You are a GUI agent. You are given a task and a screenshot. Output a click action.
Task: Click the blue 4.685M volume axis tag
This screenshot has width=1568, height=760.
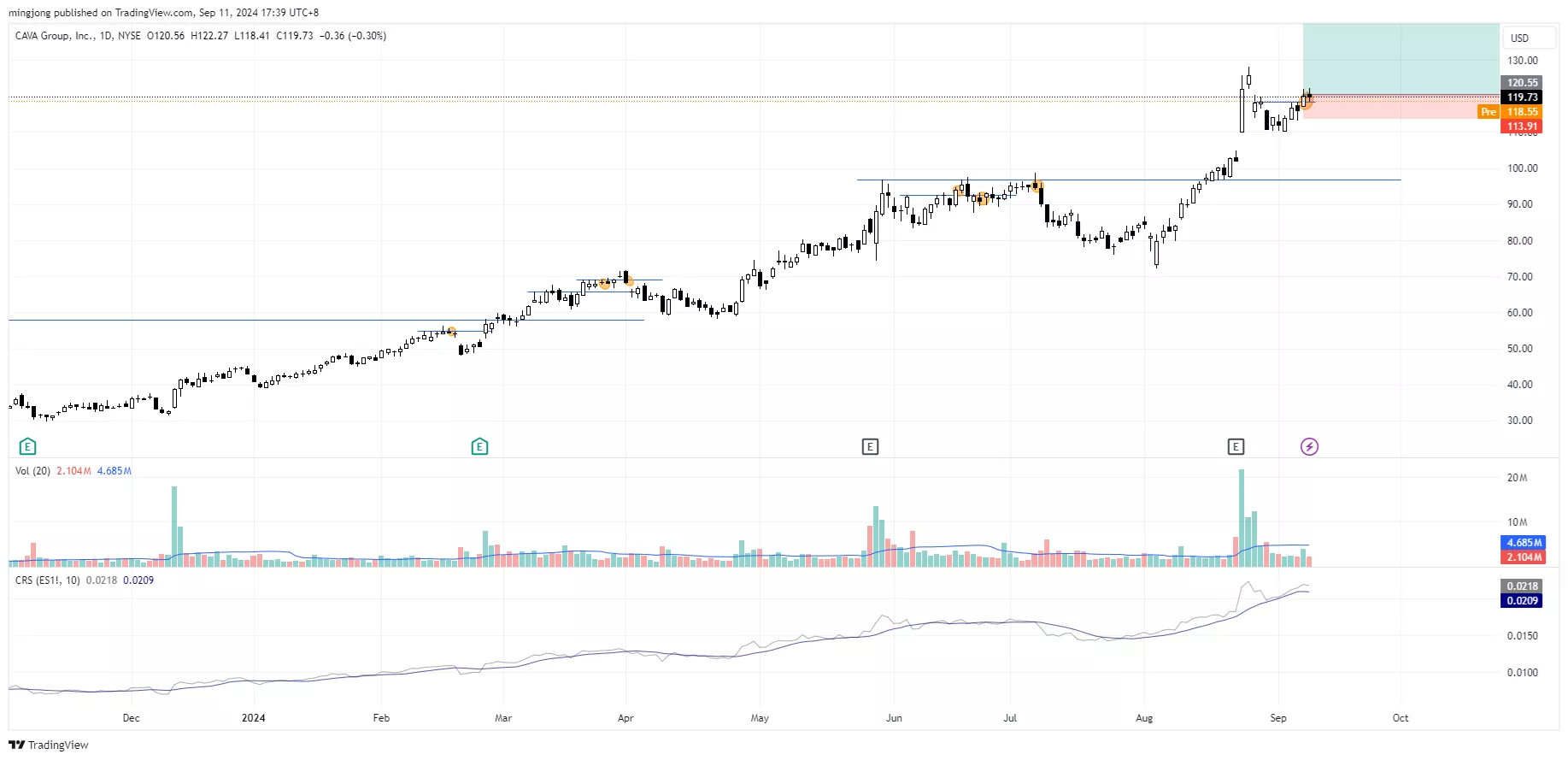pyautogui.click(x=1524, y=543)
